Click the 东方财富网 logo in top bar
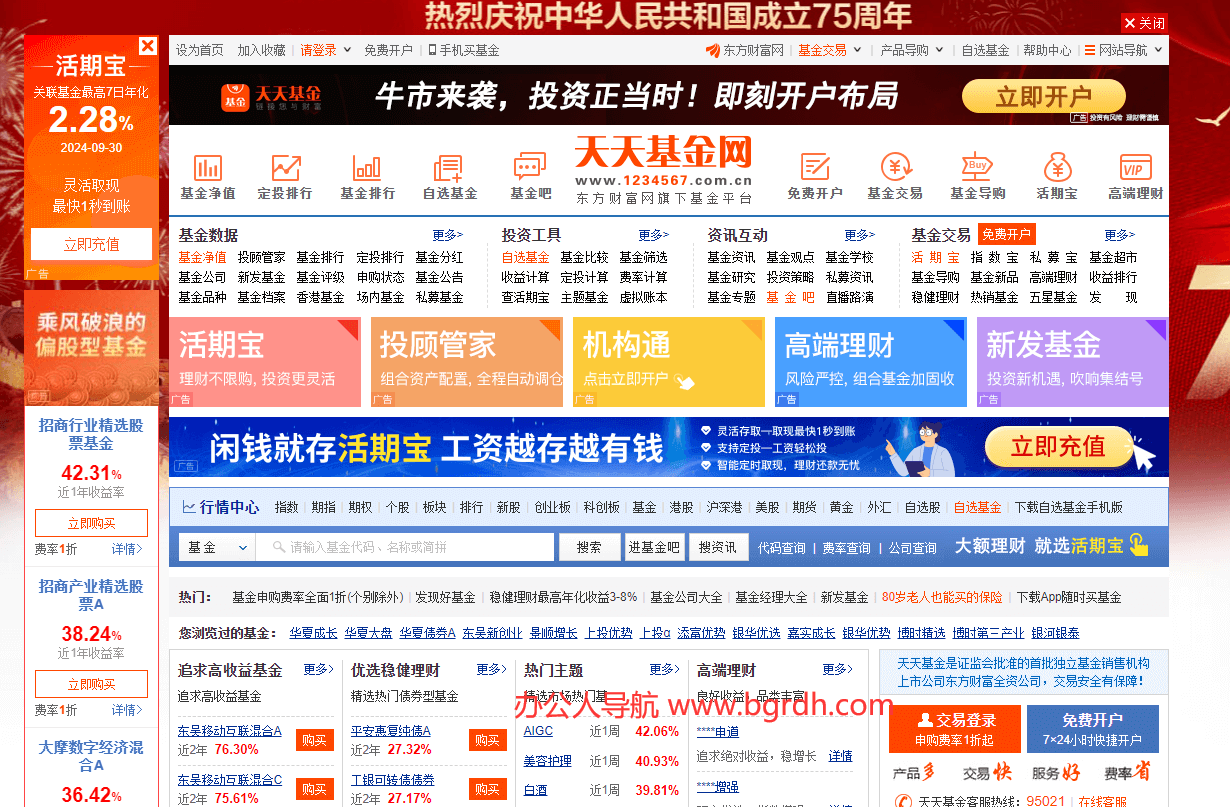1230x807 pixels. (744, 50)
